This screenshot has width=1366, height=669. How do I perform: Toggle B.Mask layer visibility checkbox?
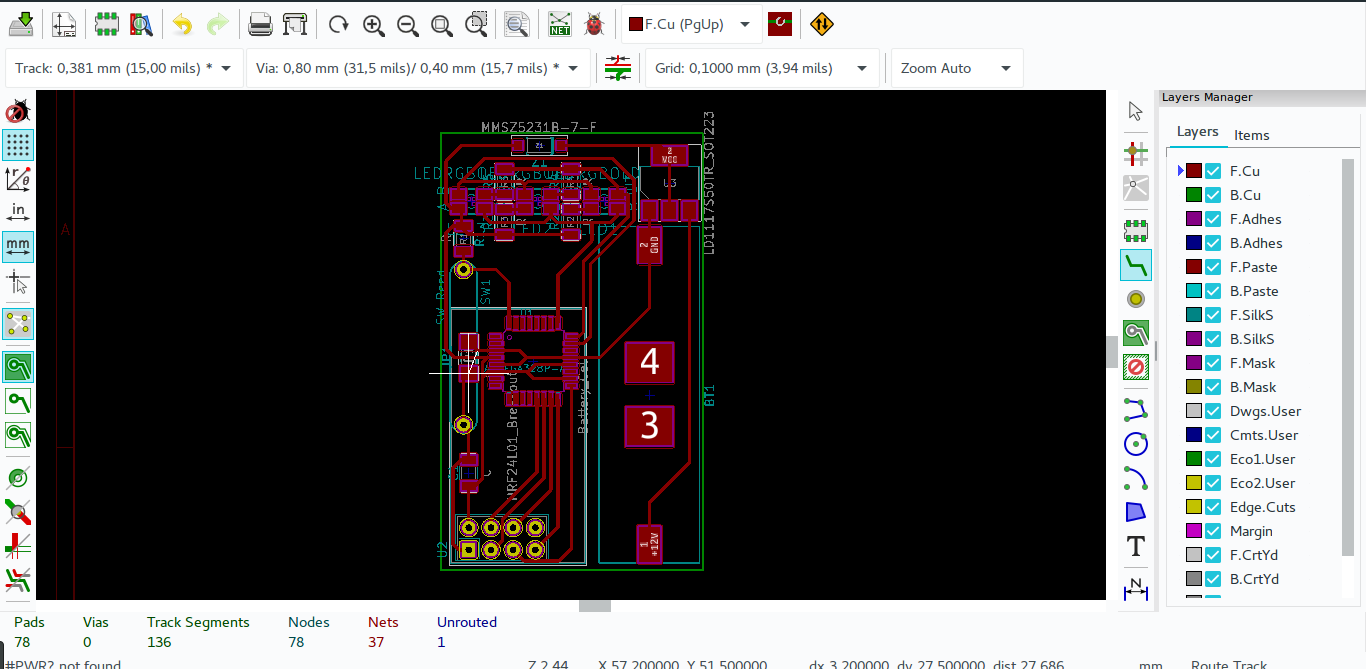(1213, 387)
